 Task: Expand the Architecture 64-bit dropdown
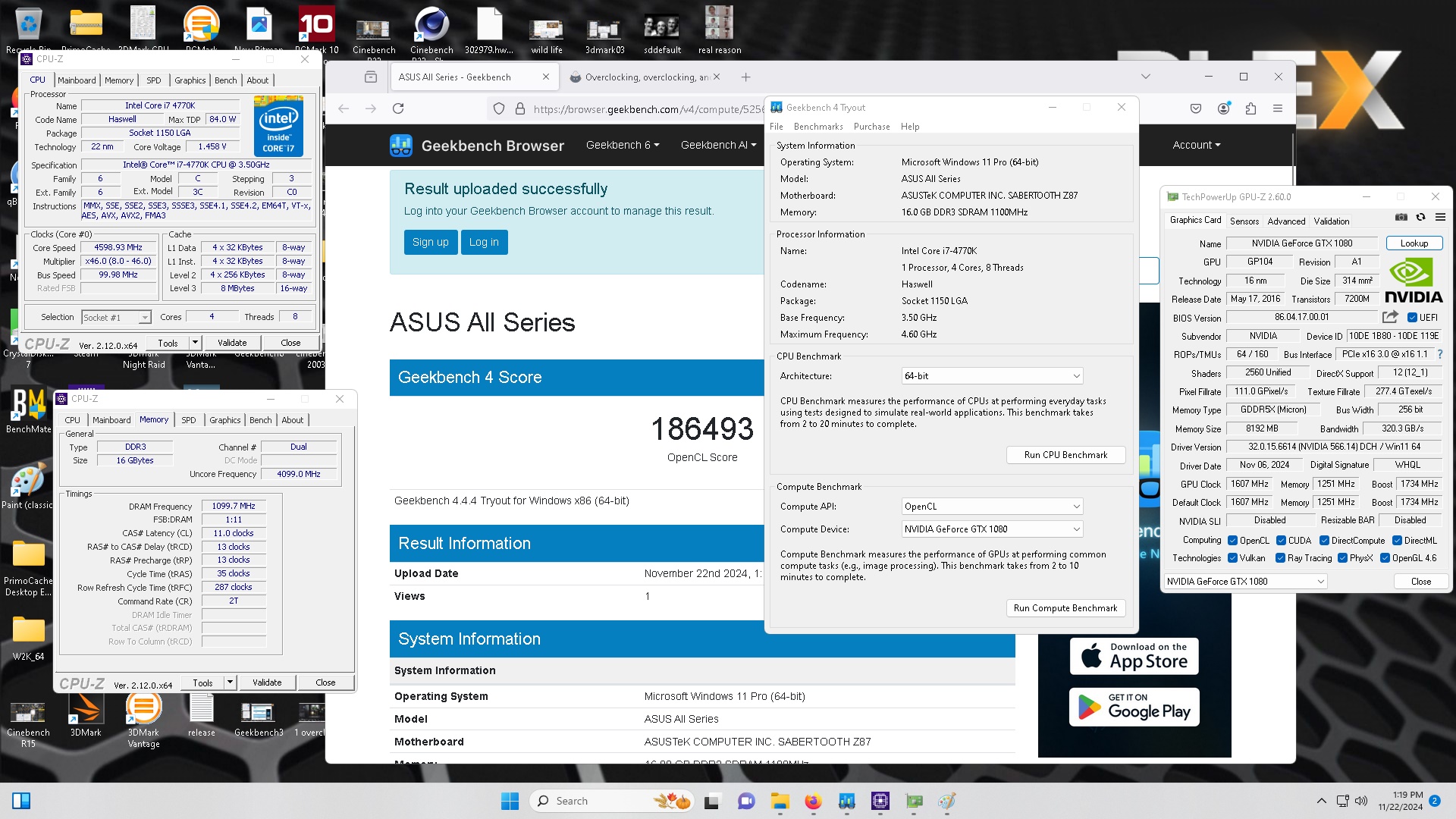992,376
